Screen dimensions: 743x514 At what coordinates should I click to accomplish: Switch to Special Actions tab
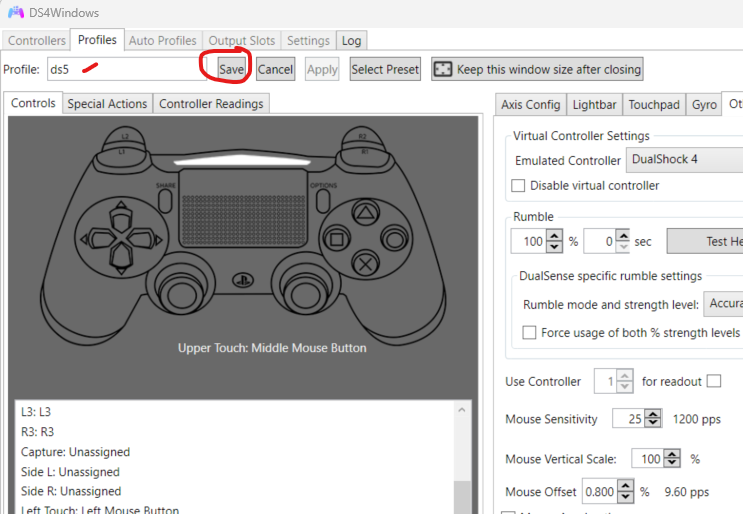coord(107,104)
